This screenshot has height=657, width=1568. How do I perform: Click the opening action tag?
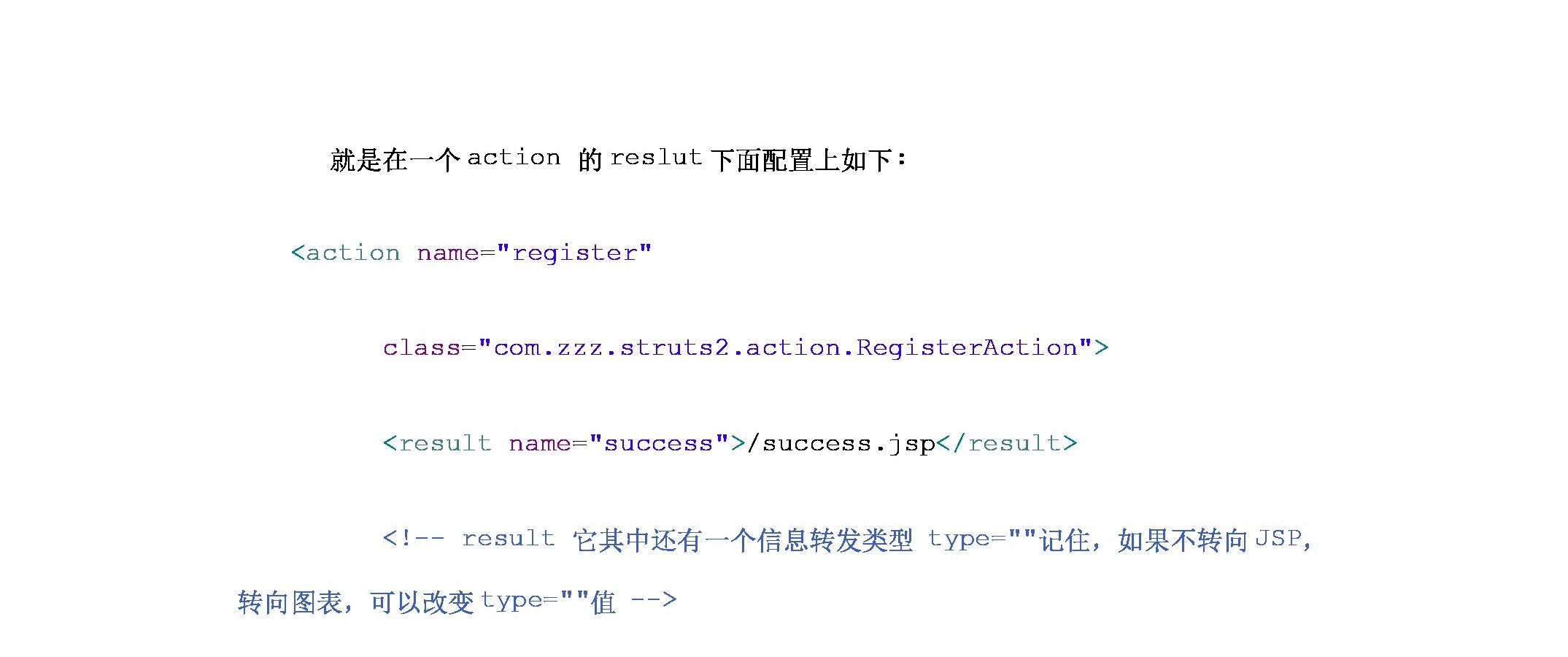point(346,253)
